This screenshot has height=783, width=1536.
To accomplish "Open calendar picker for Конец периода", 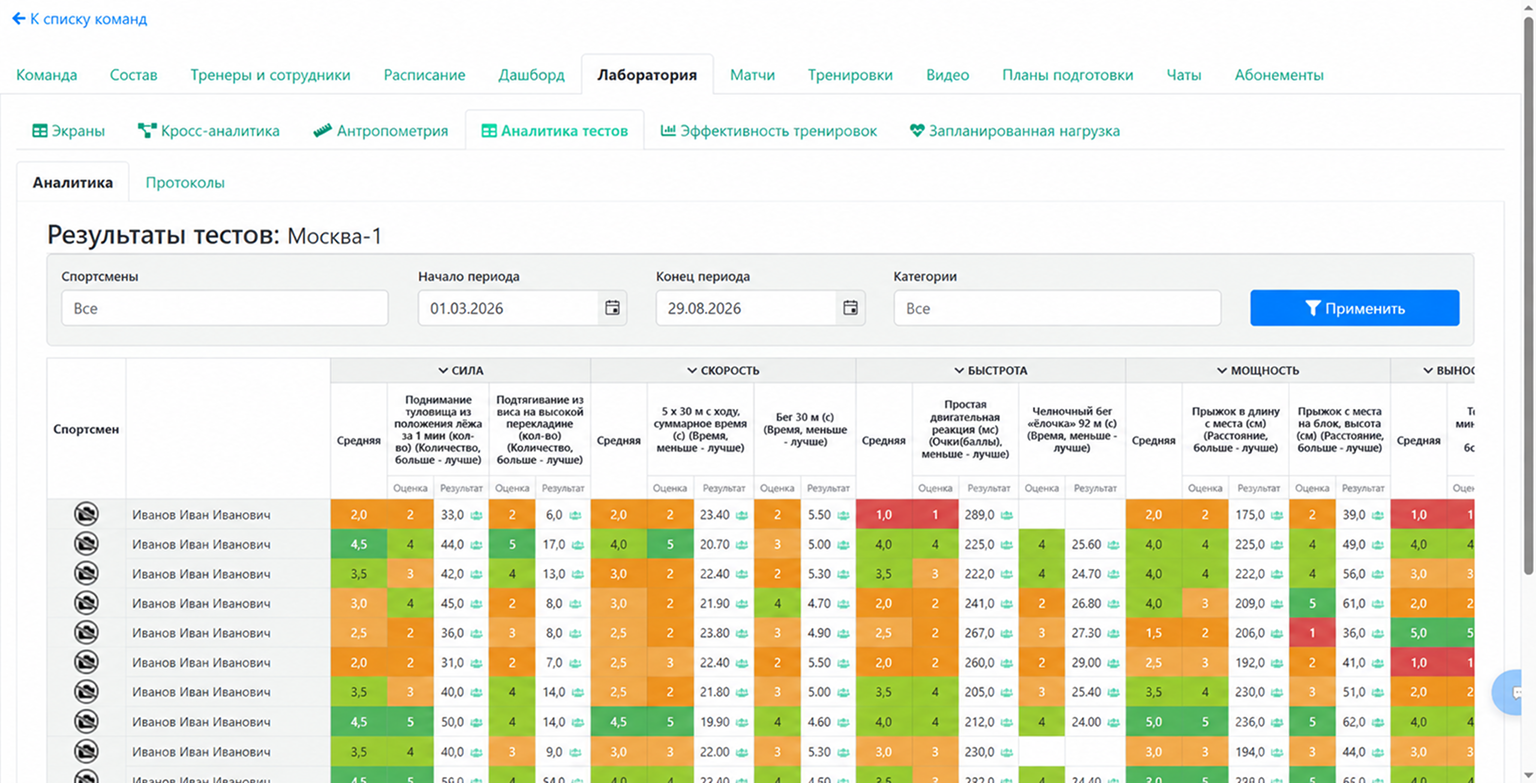I will (851, 308).
